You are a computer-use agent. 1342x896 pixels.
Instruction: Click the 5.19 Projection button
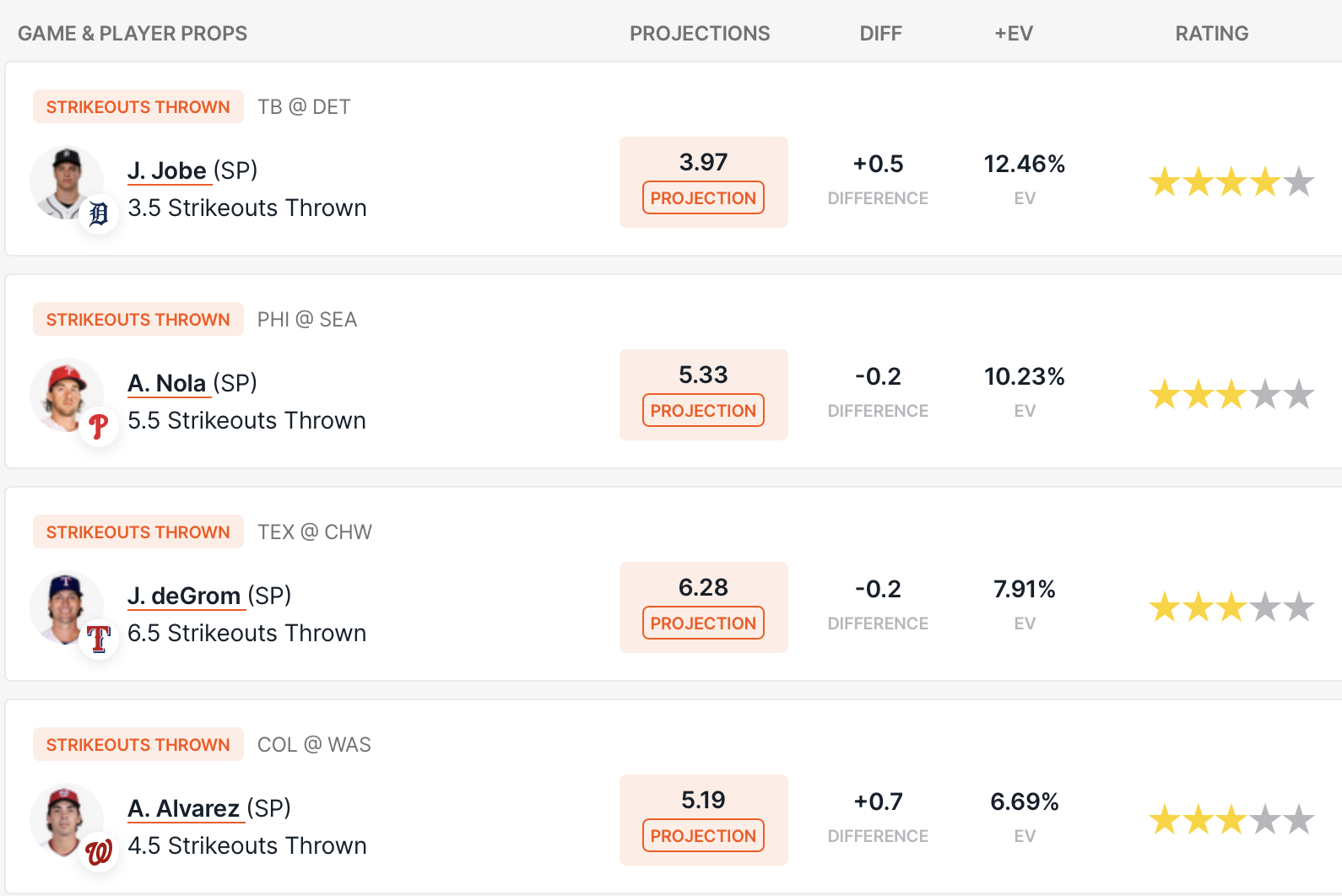pos(703,835)
